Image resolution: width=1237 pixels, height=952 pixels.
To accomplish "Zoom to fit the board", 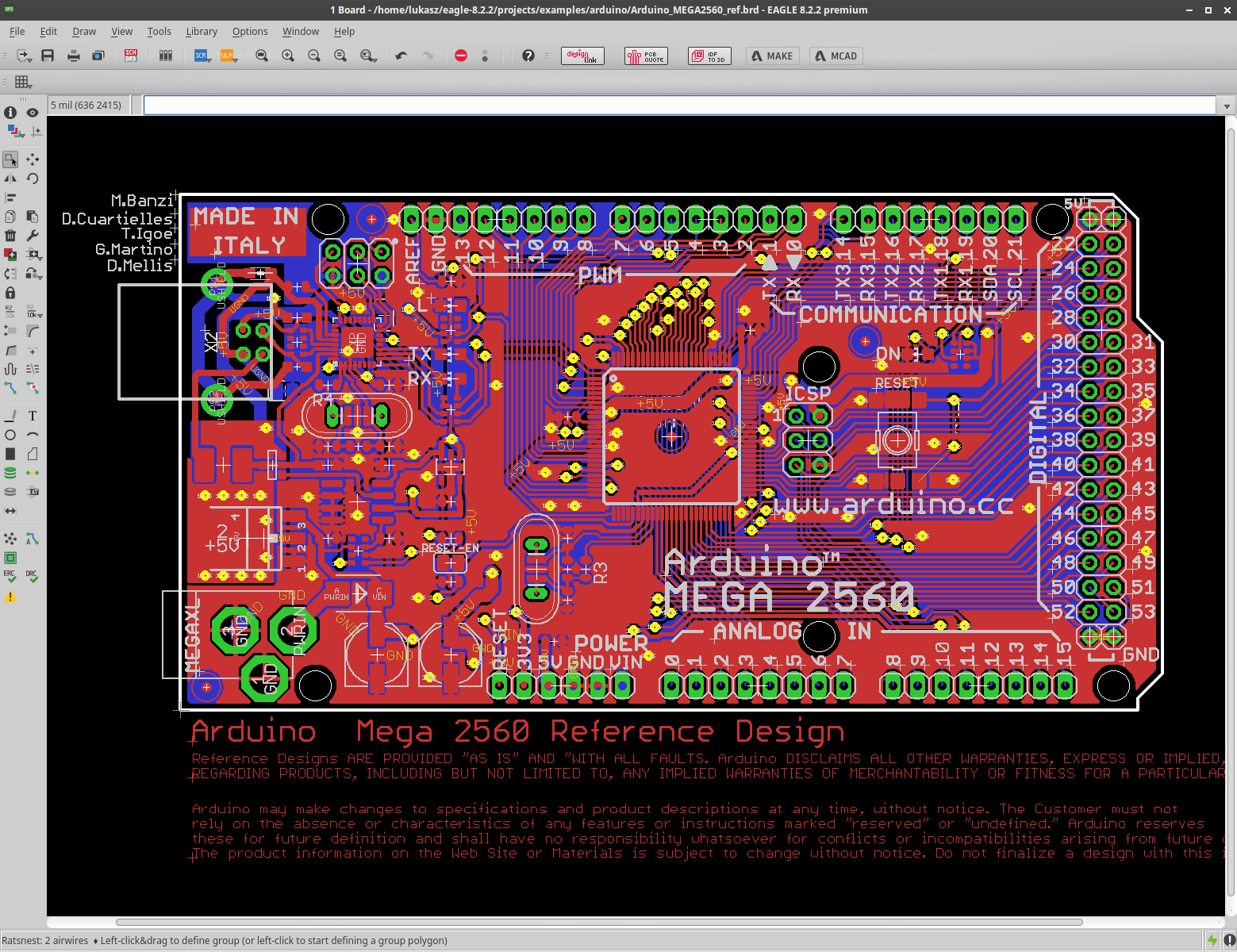I will pos(262,56).
